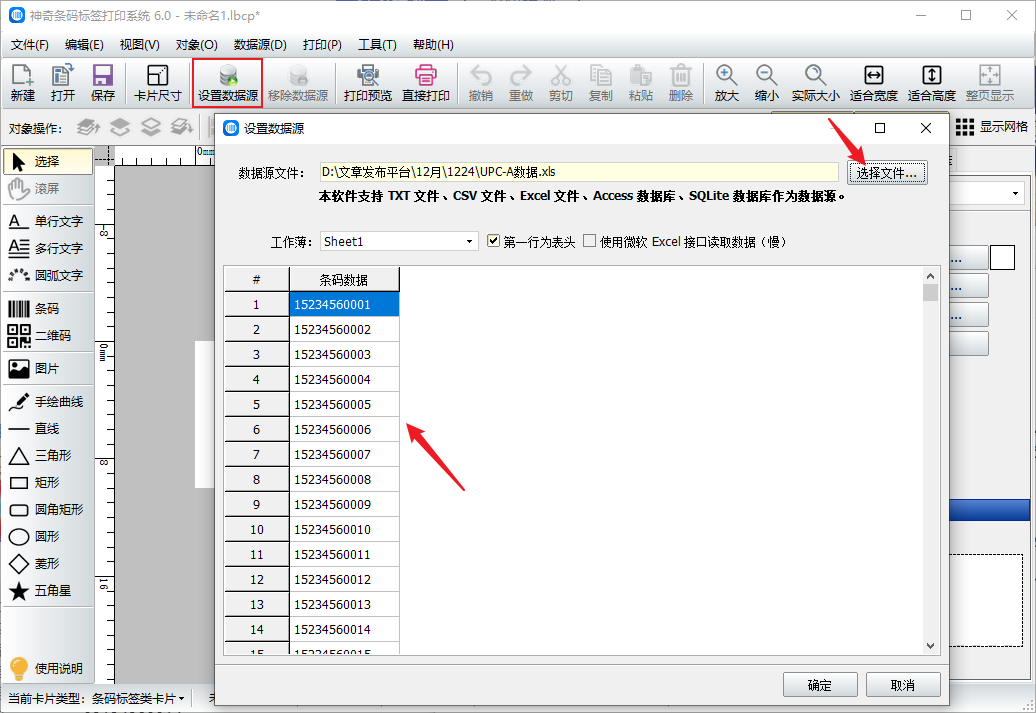Open the 数据源(D) menu
This screenshot has height=713, width=1036.
point(260,45)
